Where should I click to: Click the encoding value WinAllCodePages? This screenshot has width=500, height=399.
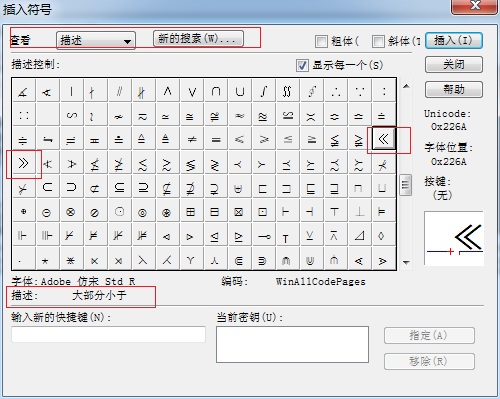(x=321, y=282)
